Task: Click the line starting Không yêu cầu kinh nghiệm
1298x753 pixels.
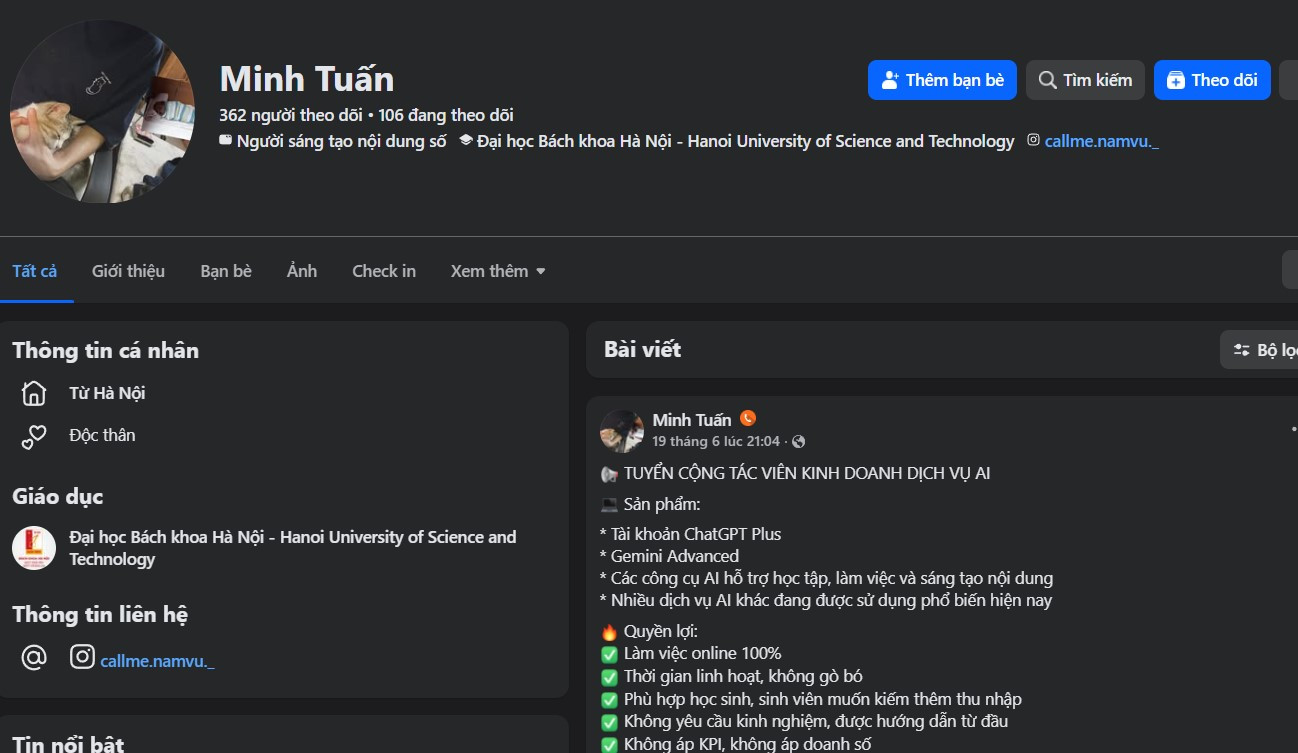Action: tap(816, 721)
